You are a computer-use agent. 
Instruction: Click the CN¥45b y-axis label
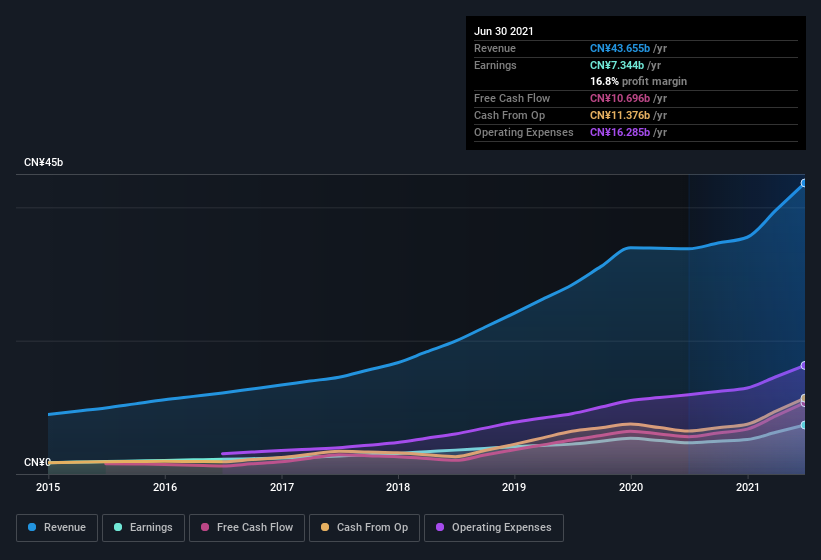(x=43, y=163)
